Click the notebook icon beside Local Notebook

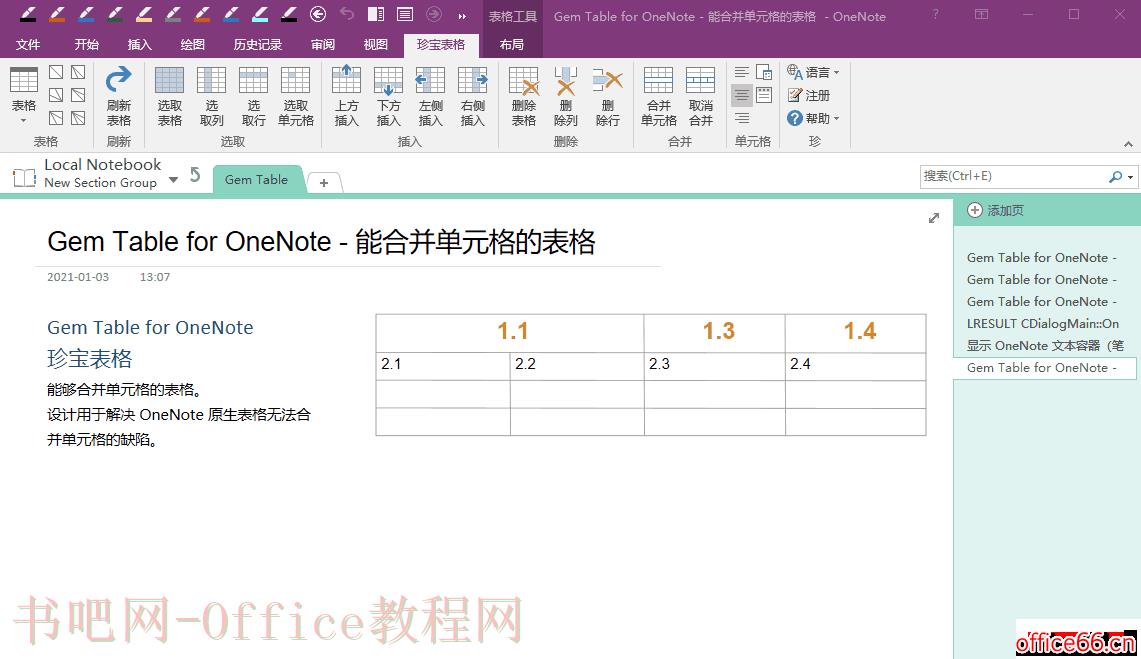24,177
